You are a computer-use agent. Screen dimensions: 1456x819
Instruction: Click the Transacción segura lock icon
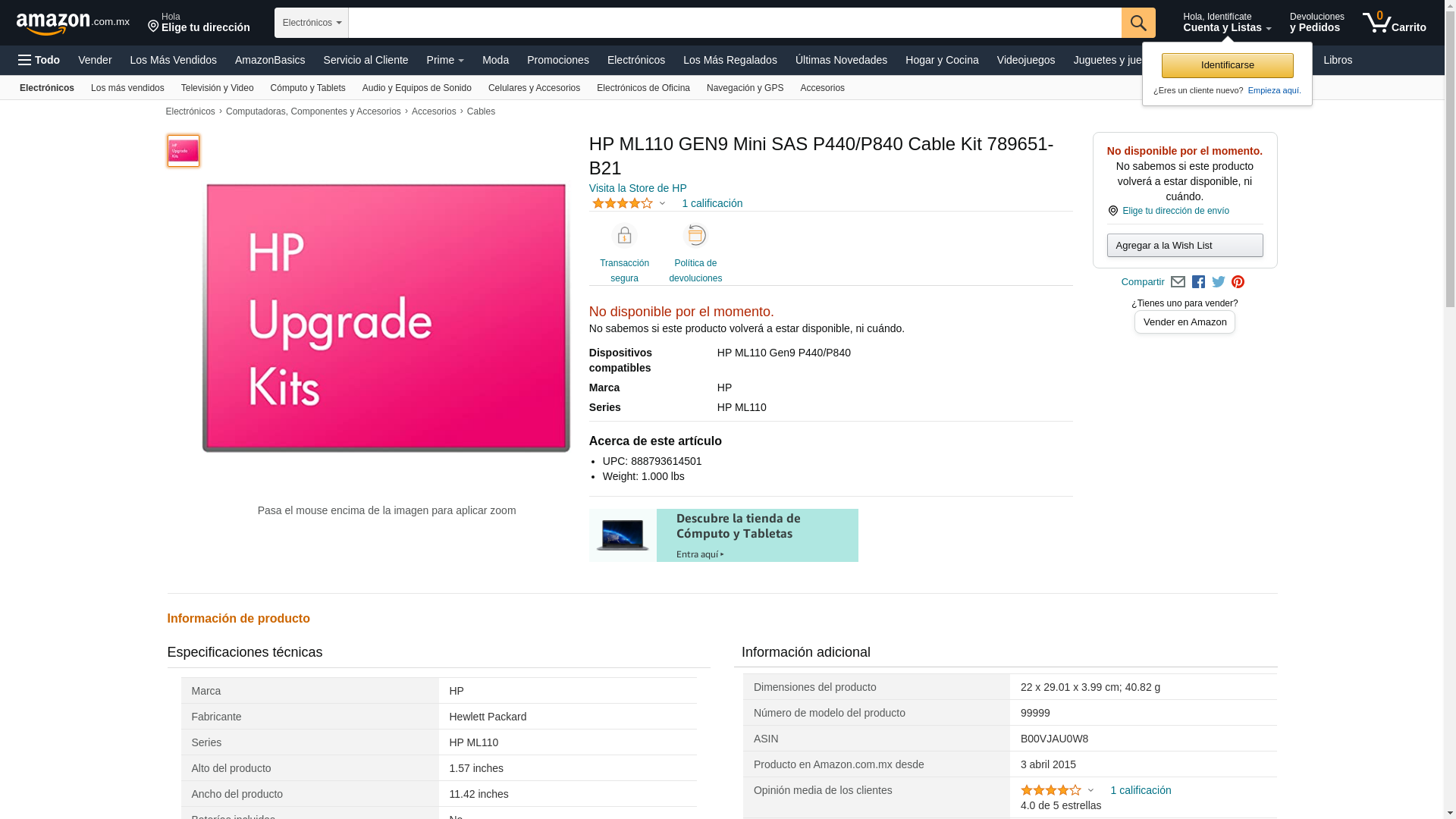pyautogui.click(x=624, y=236)
